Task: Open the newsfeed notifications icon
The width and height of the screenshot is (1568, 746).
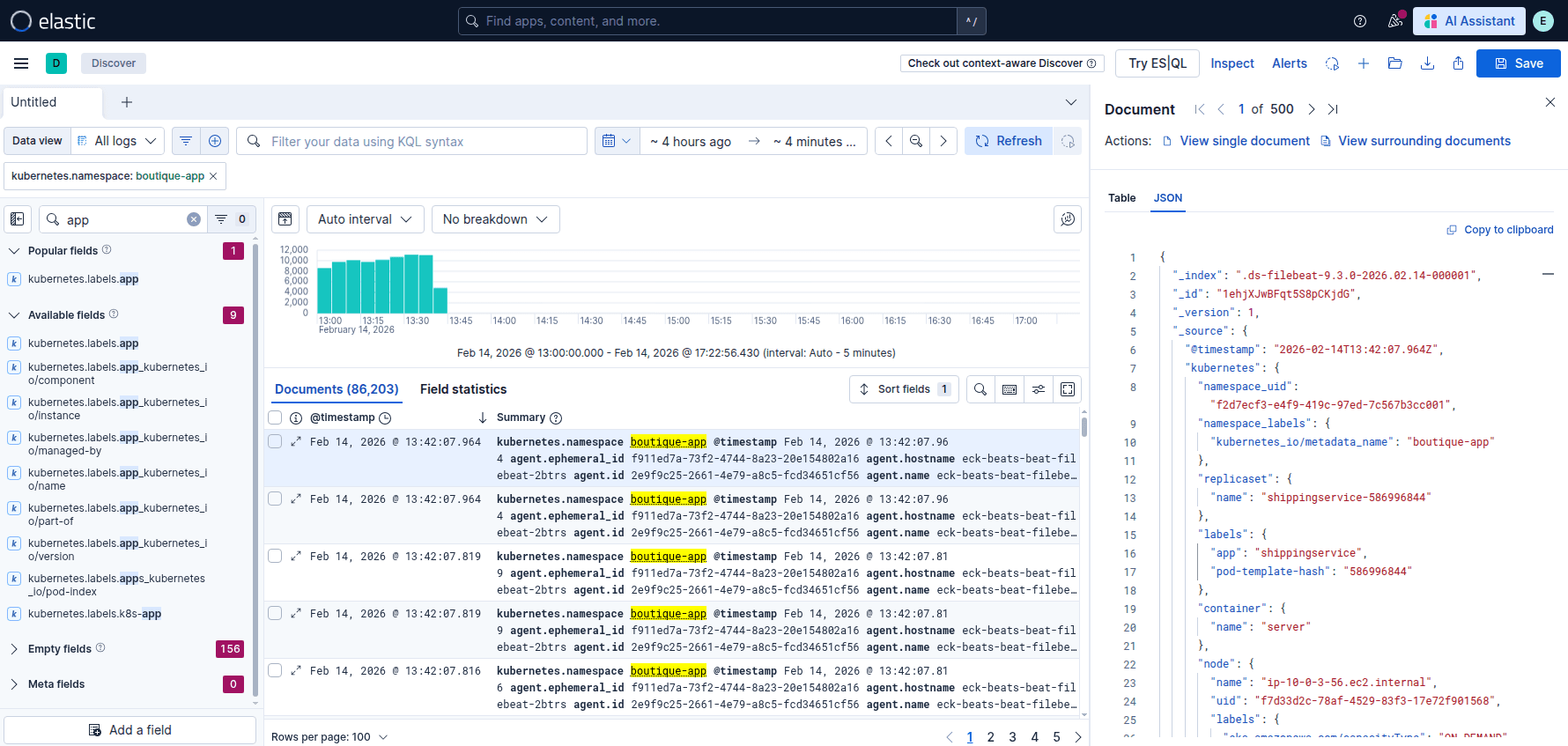Action: coord(1395,21)
